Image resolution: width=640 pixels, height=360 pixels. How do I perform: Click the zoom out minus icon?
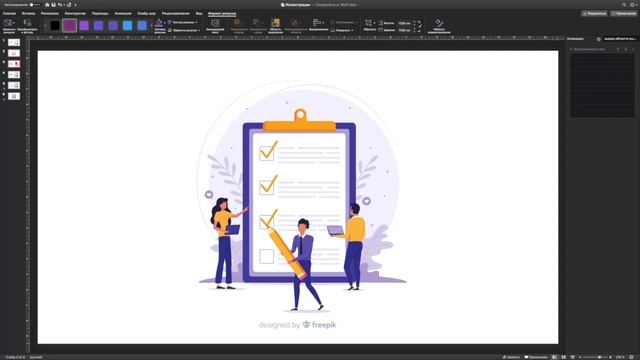[x=580, y=357]
